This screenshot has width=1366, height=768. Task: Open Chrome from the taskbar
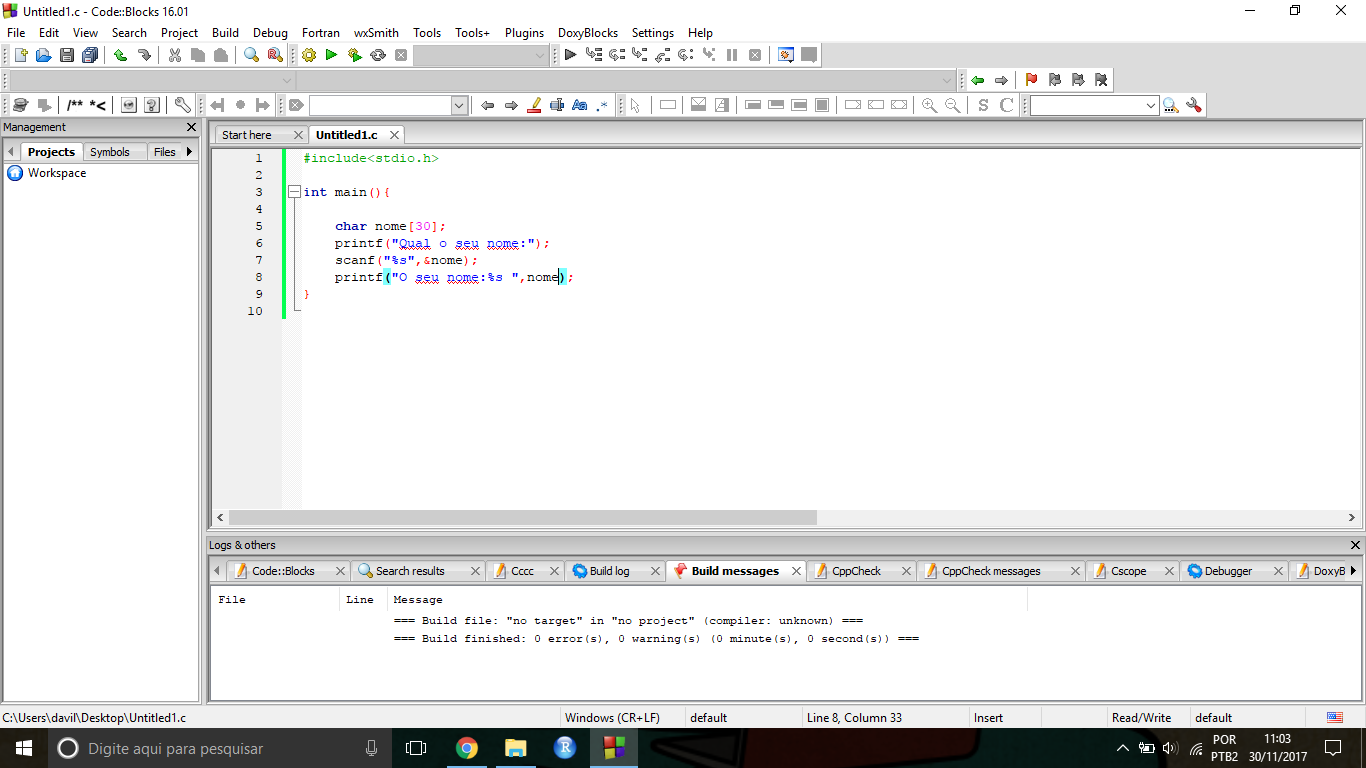[x=466, y=748]
